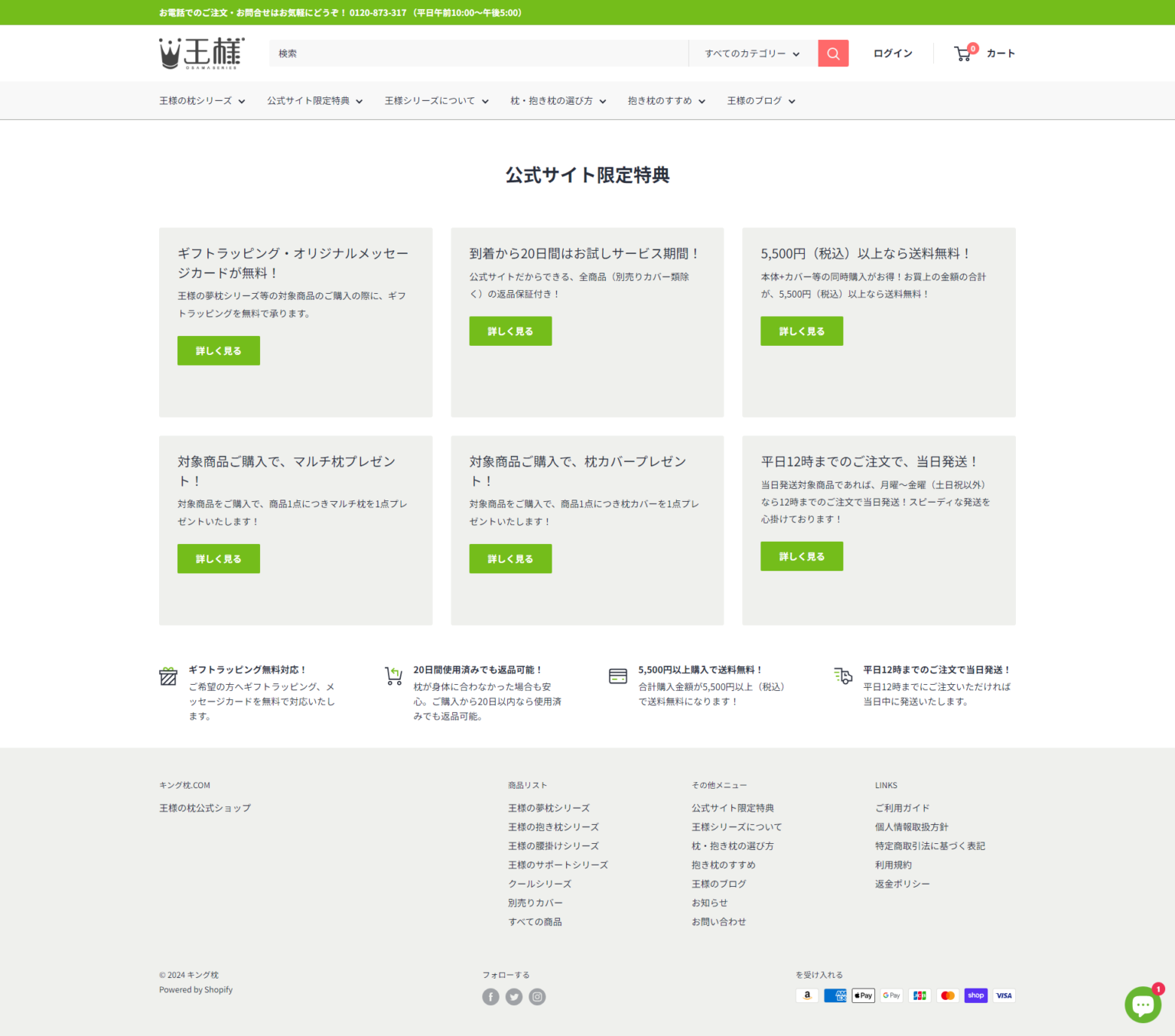Click the ログイン link

[x=893, y=54]
